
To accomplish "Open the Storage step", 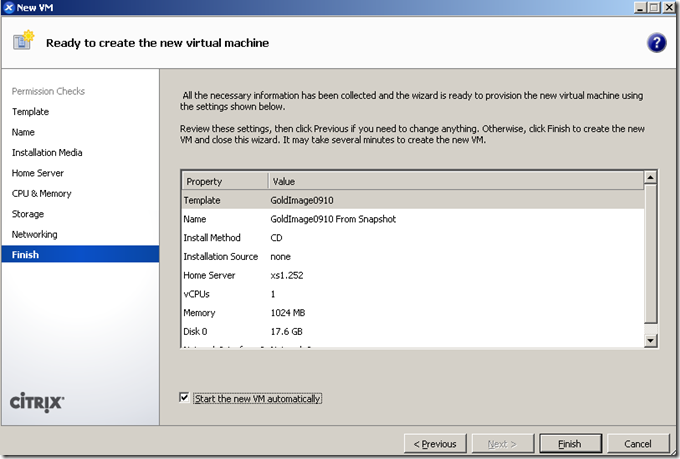I will coord(28,213).
